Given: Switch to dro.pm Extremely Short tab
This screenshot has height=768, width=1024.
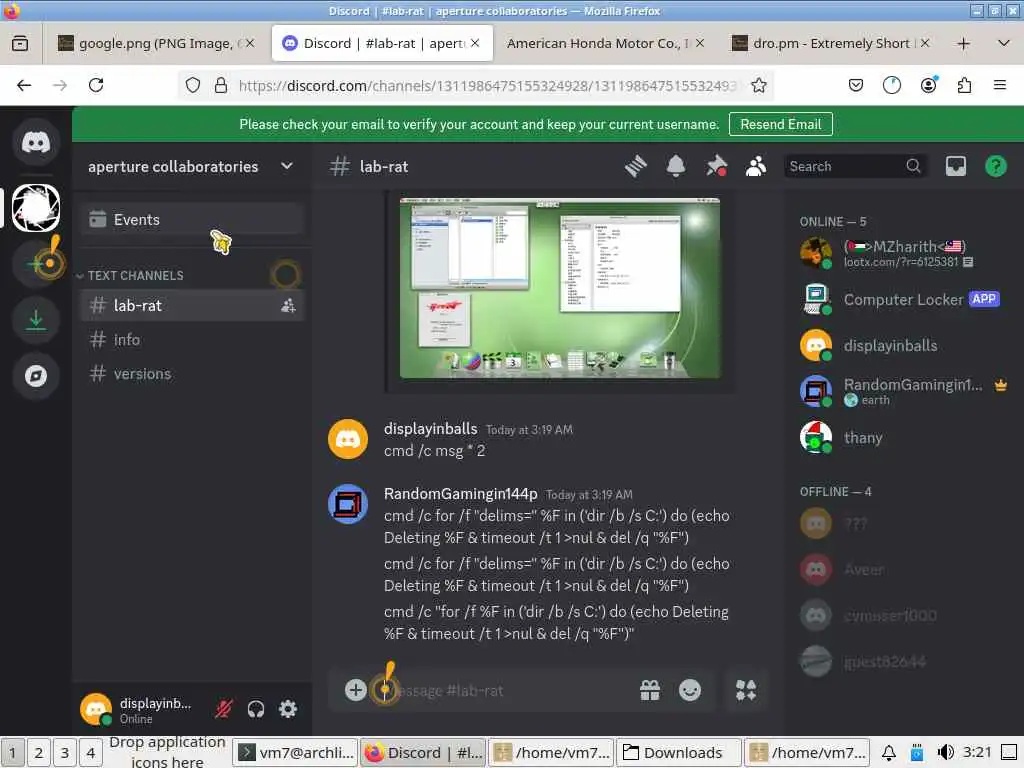Looking at the screenshot, I should [831, 43].
